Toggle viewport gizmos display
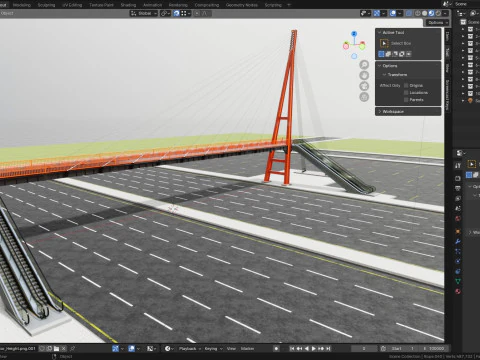The height and width of the screenshot is (360, 480). [377, 13]
